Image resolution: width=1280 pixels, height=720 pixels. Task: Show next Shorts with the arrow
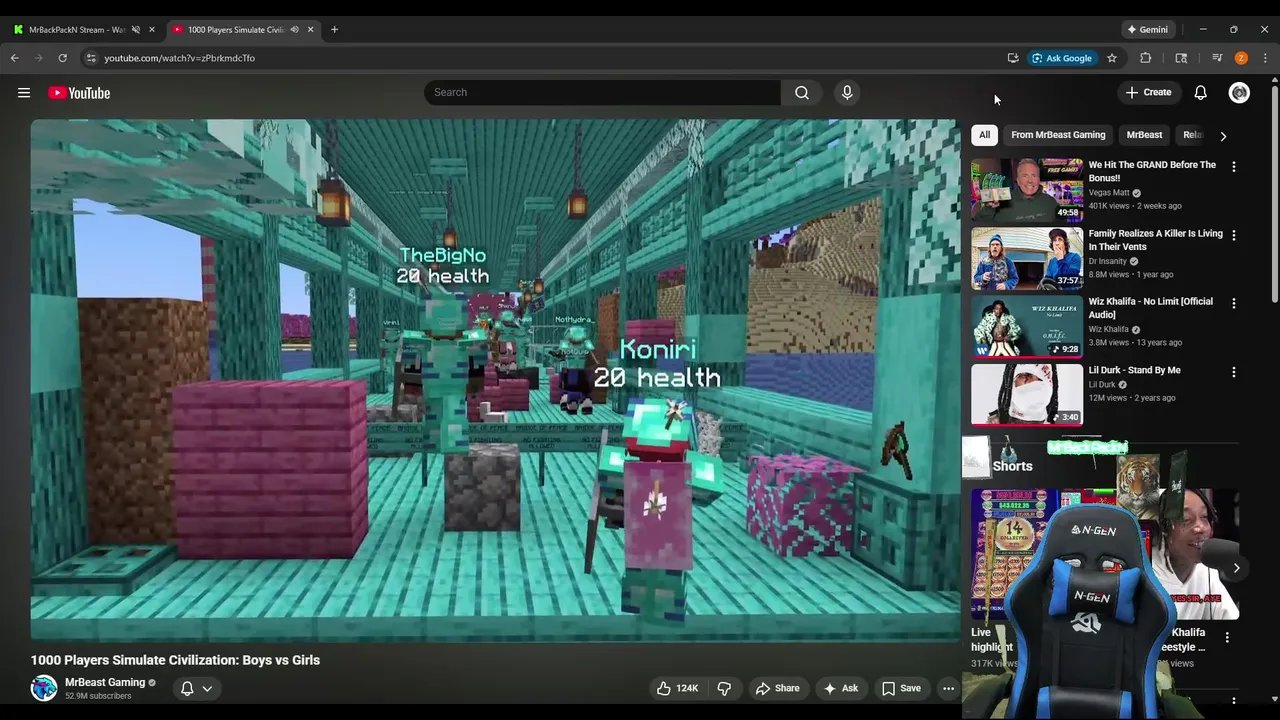tap(1236, 568)
